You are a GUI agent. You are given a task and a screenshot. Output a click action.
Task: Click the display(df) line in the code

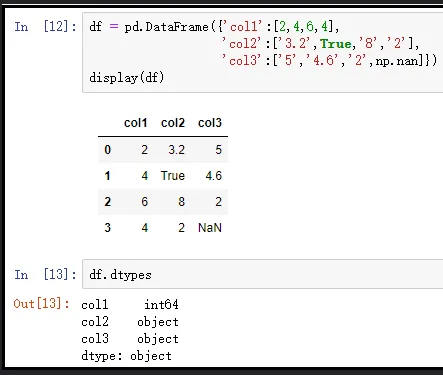tap(127, 78)
